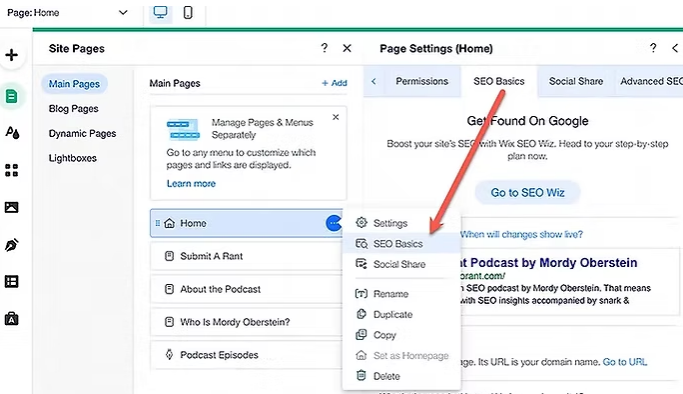Collapse Page Settings with back chevron
The width and height of the screenshot is (683, 394).
[675, 48]
